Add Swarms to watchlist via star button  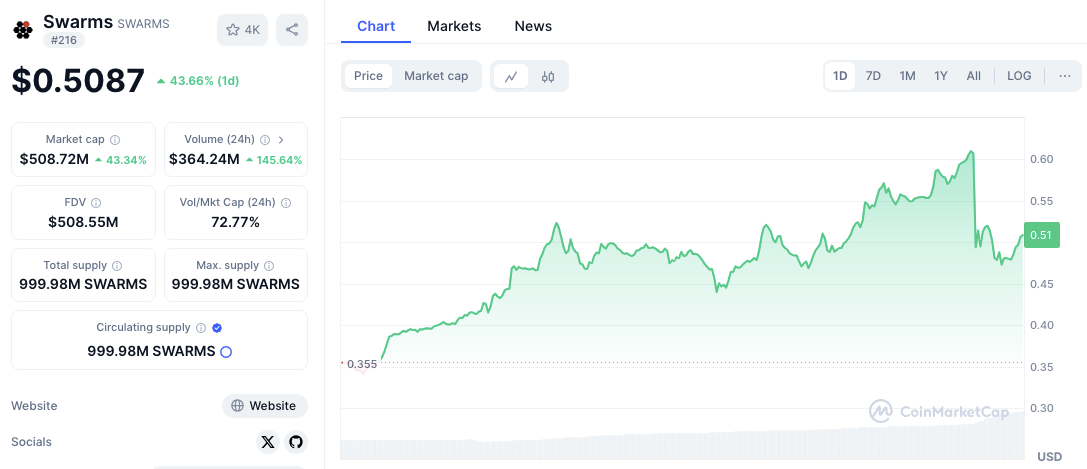[242, 30]
